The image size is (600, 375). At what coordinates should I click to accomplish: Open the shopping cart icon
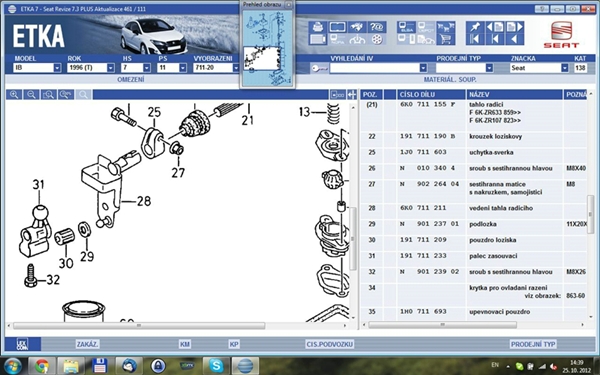(445, 39)
